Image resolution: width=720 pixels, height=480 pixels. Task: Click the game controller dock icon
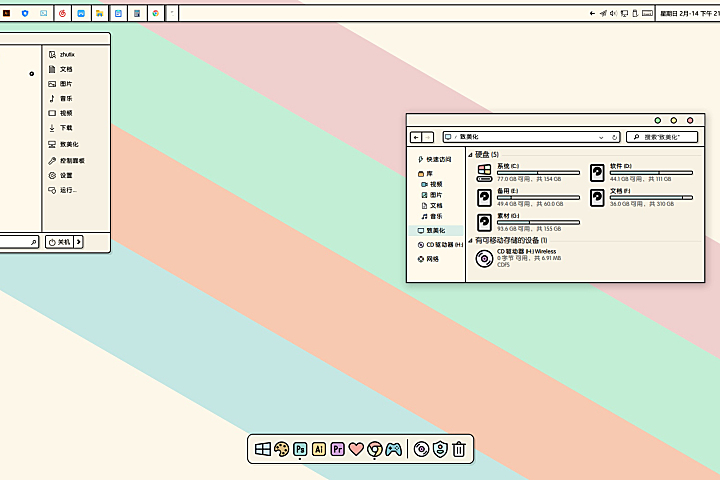point(394,450)
